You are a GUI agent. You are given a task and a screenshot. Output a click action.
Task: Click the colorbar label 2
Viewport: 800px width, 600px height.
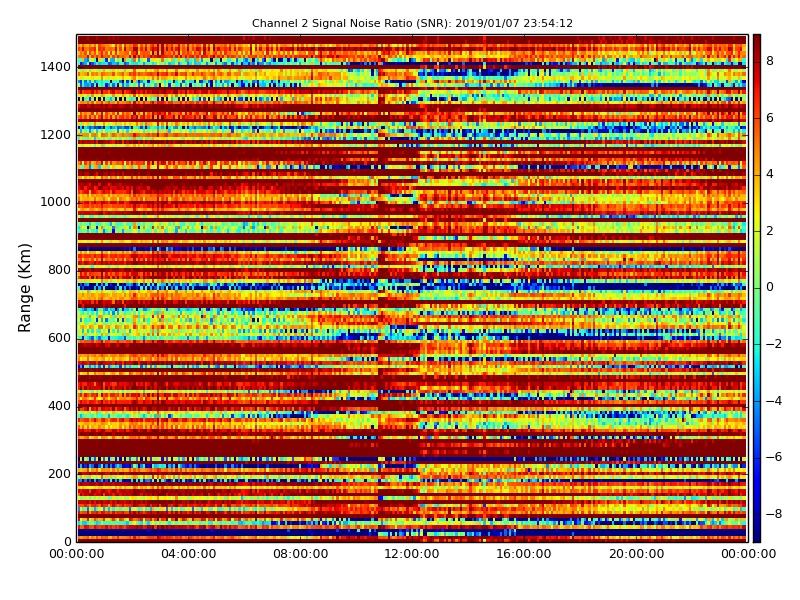coord(770,231)
